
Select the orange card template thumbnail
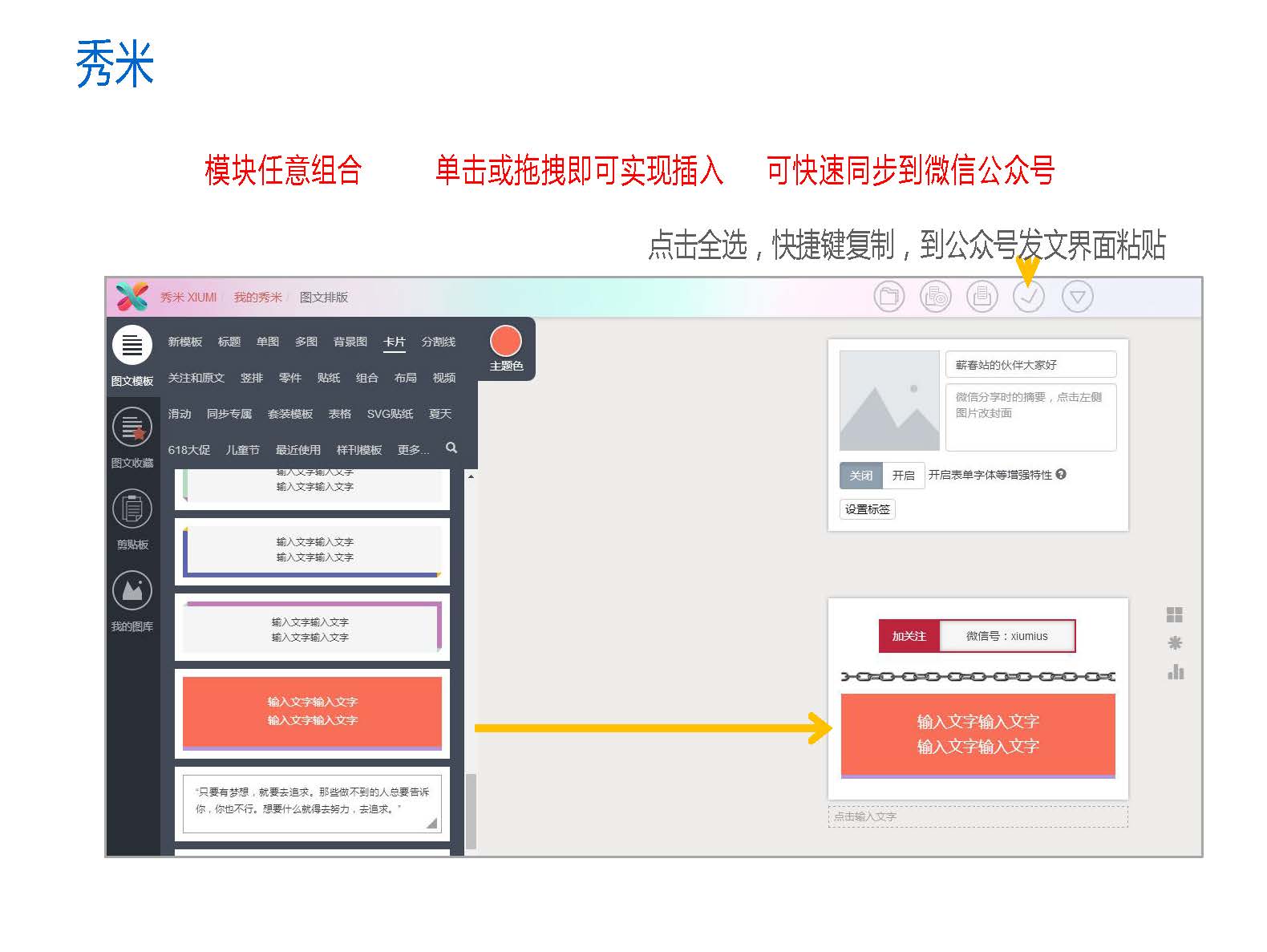[312, 713]
